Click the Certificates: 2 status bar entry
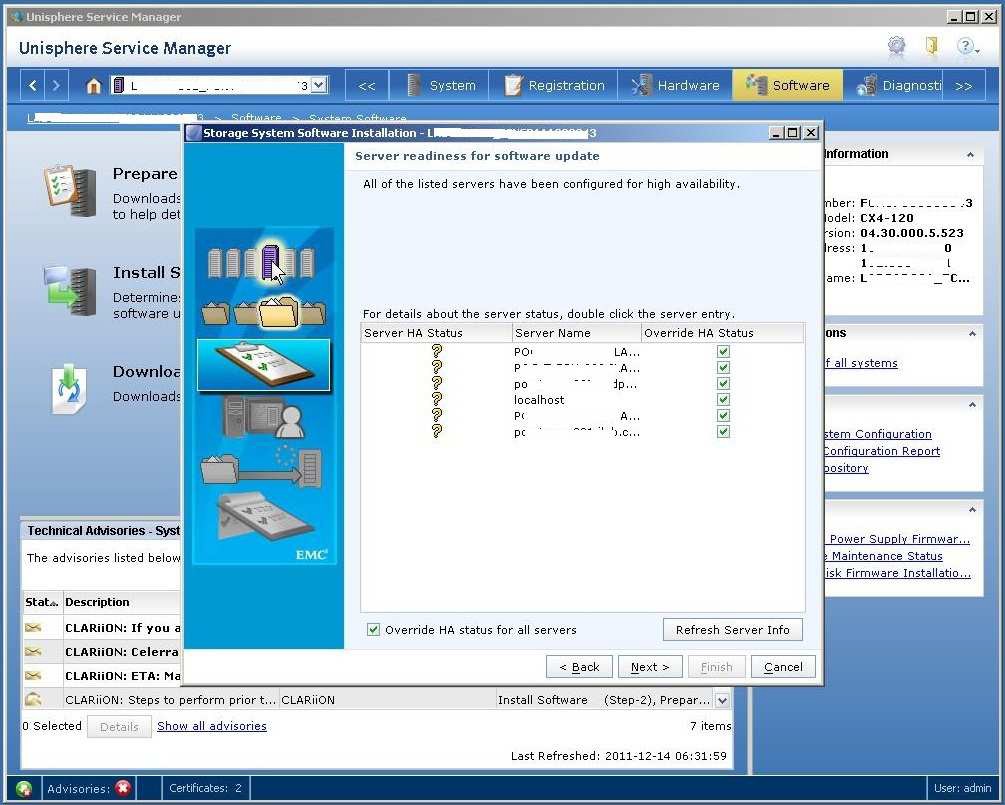Viewport: 1005px width, 805px height. click(205, 788)
